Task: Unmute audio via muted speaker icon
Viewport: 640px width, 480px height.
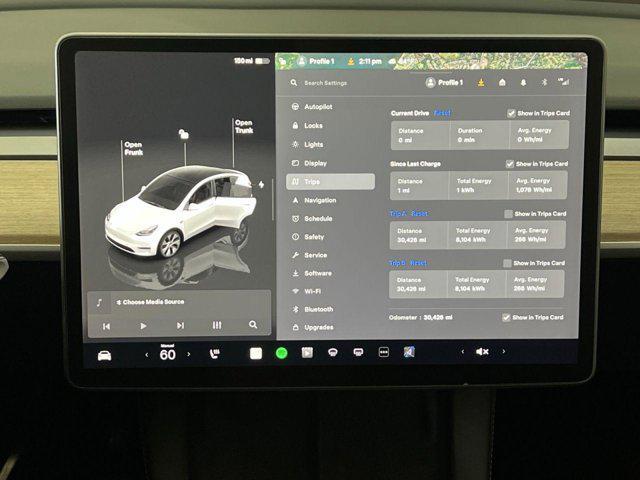Action: tap(482, 351)
